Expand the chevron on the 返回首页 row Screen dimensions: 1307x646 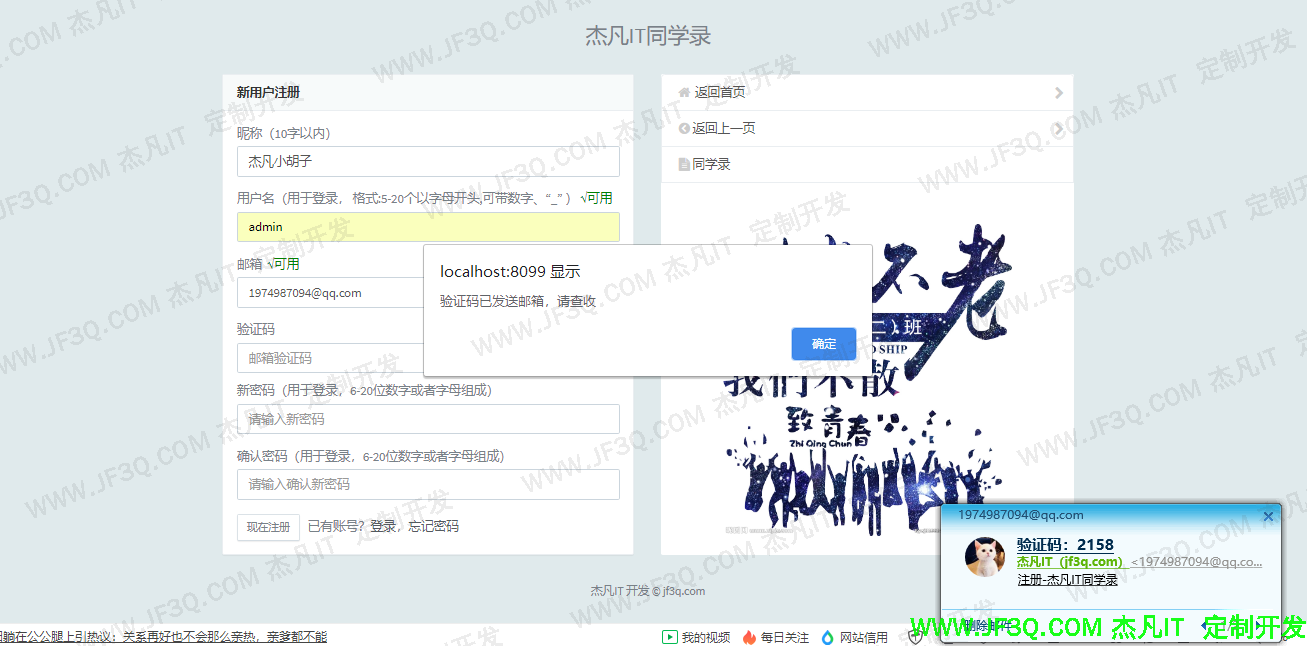pos(1058,93)
